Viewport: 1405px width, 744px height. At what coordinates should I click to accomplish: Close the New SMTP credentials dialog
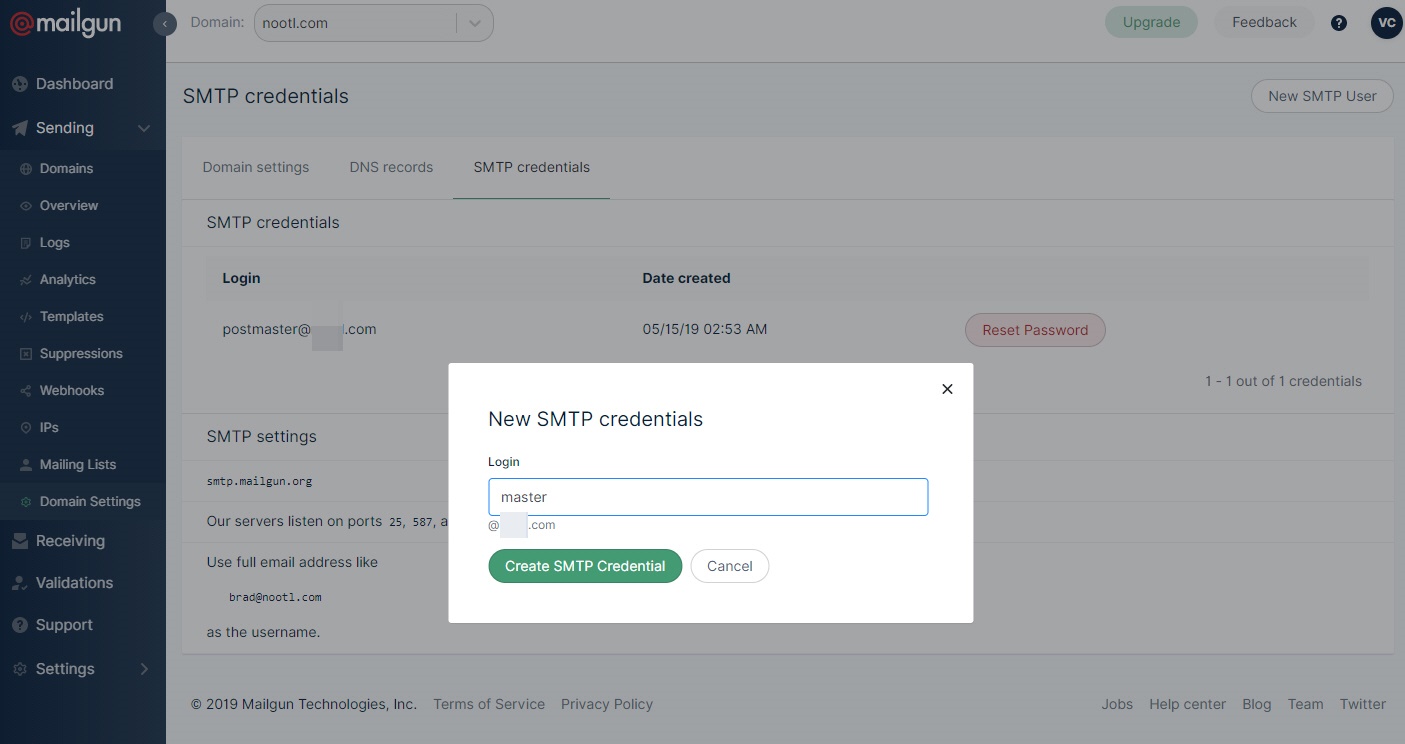[947, 389]
